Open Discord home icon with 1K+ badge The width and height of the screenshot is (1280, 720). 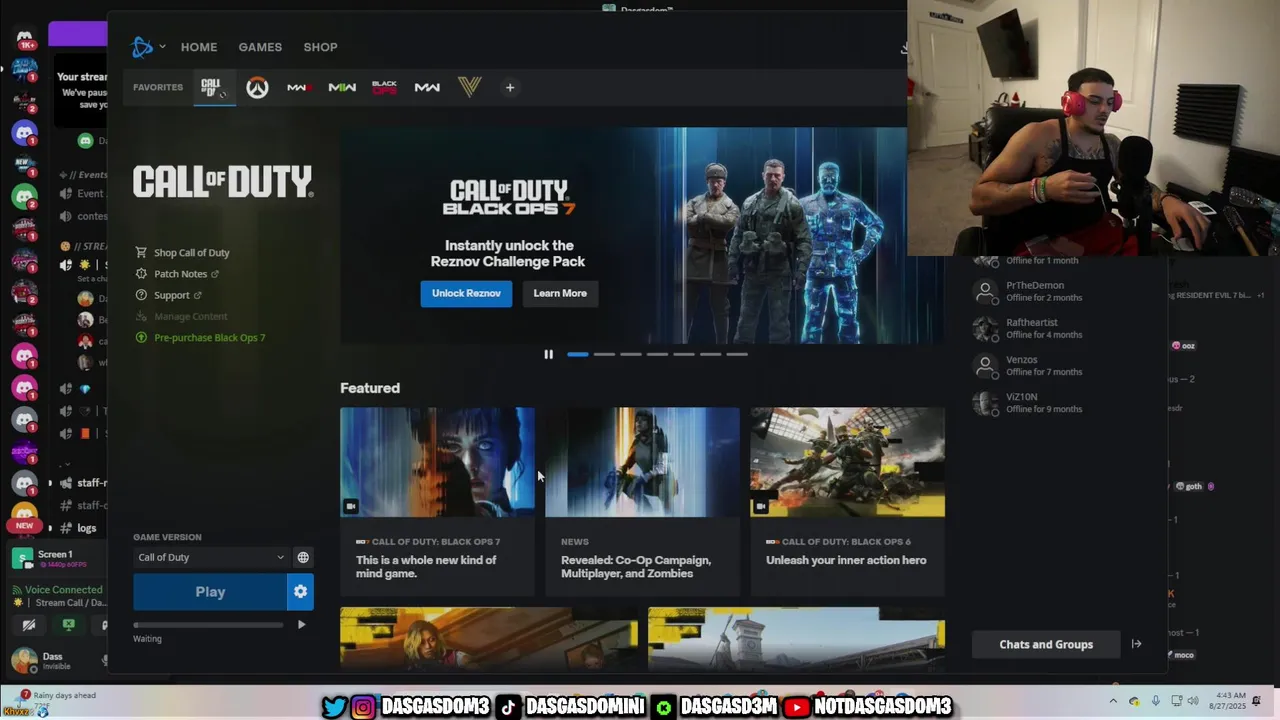[25, 39]
